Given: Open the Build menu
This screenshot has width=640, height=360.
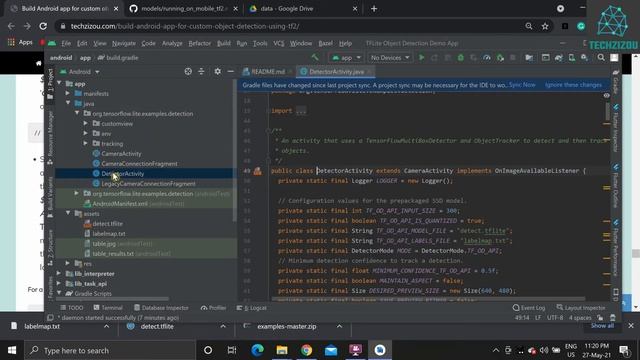Looking at the screenshot, I should (224, 43).
